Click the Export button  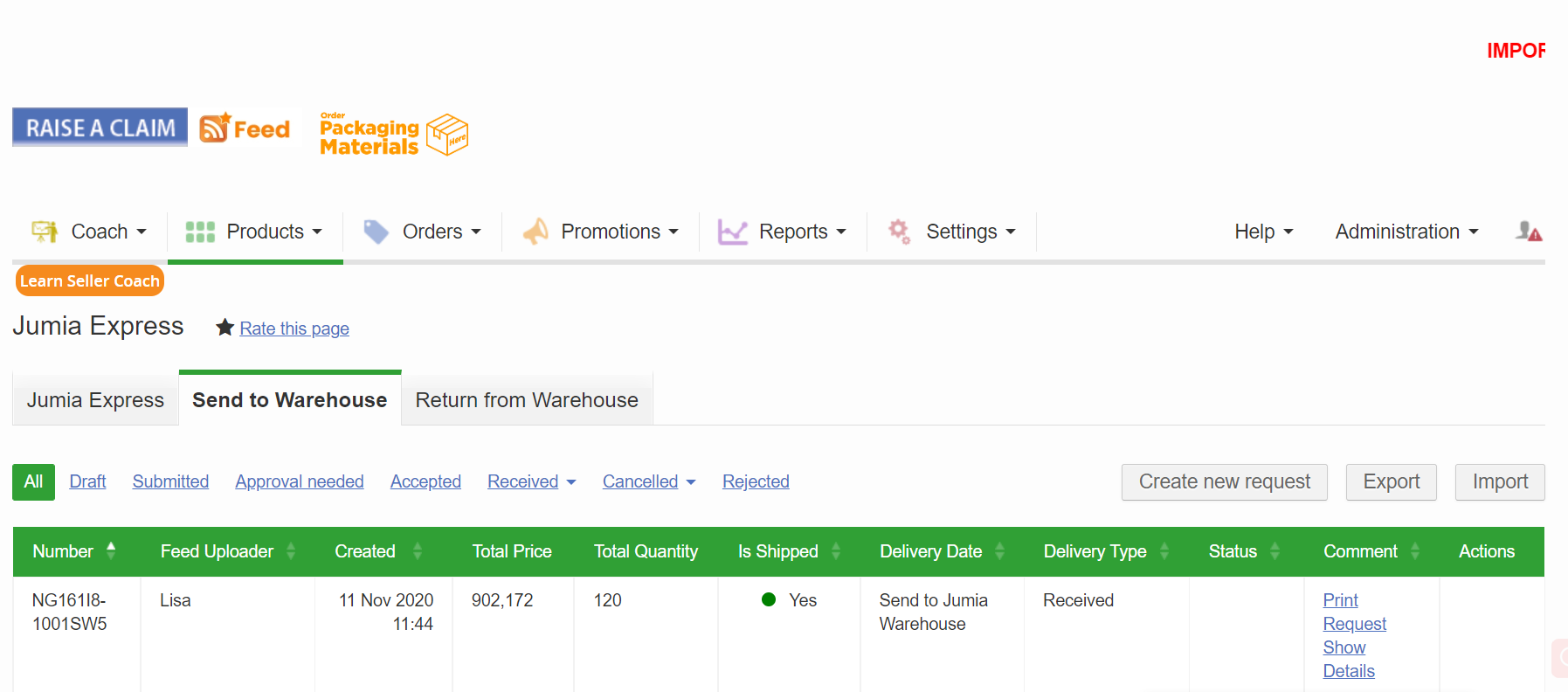pos(1391,481)
